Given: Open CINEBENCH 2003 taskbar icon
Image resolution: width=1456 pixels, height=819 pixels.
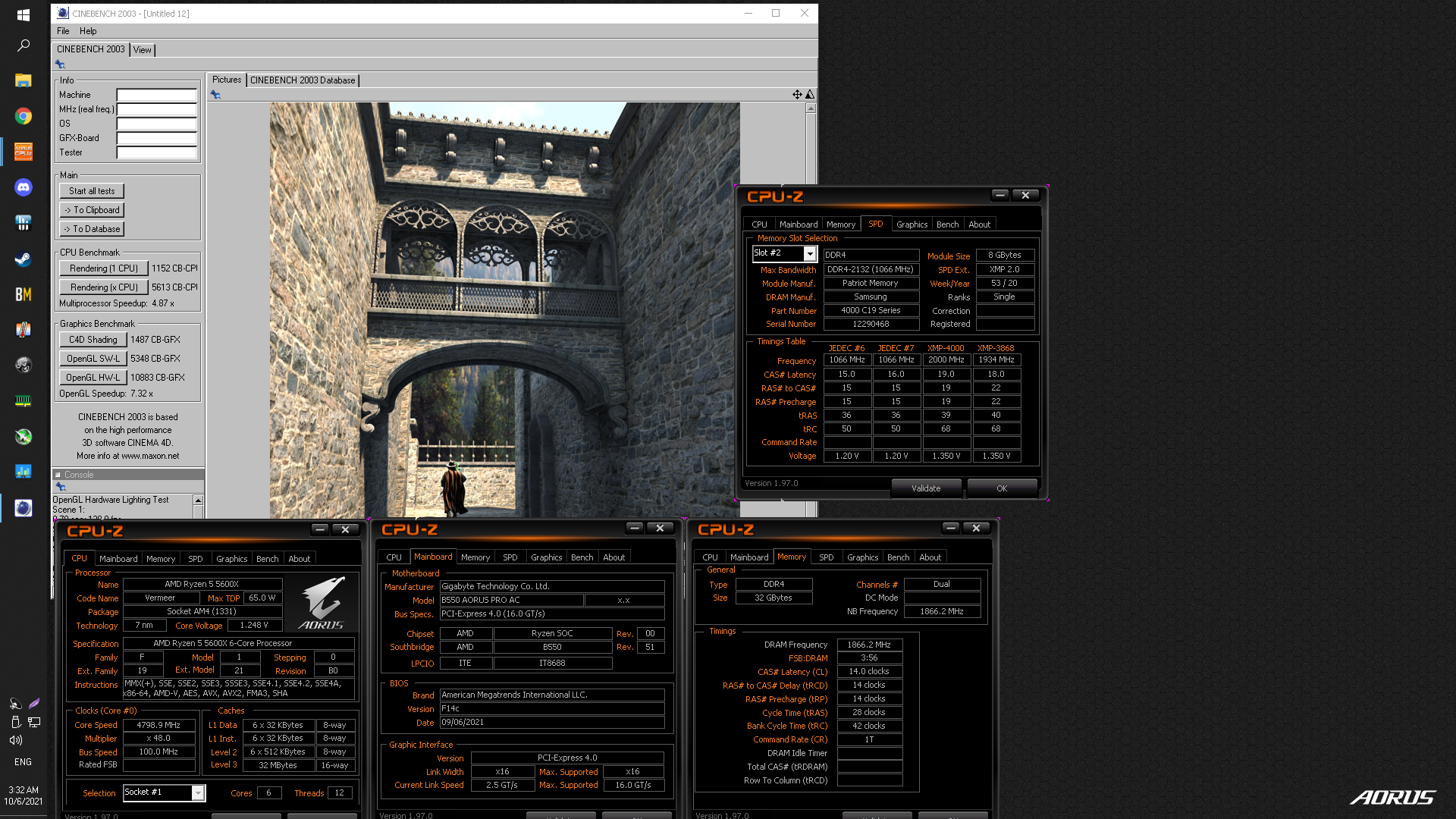Looking at the screenshot, I should [23, 508].
